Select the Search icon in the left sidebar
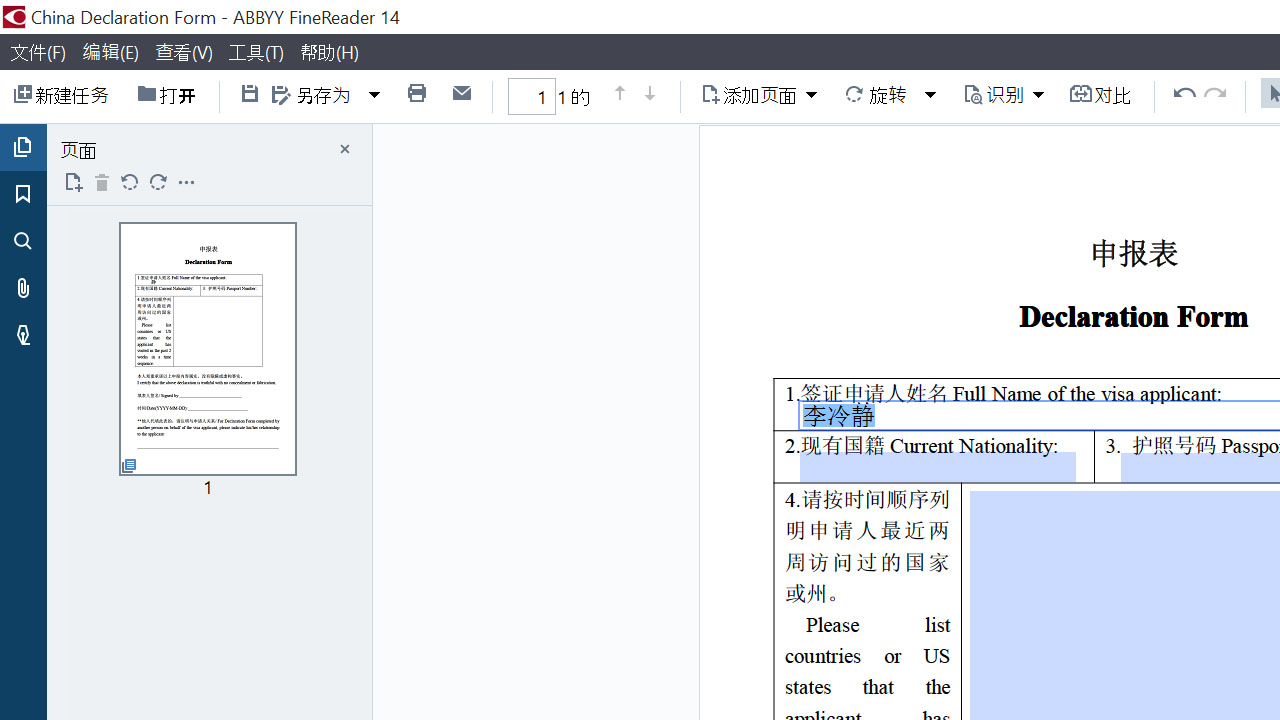The height and width of the screenshot is (720, 1280). 22,240
